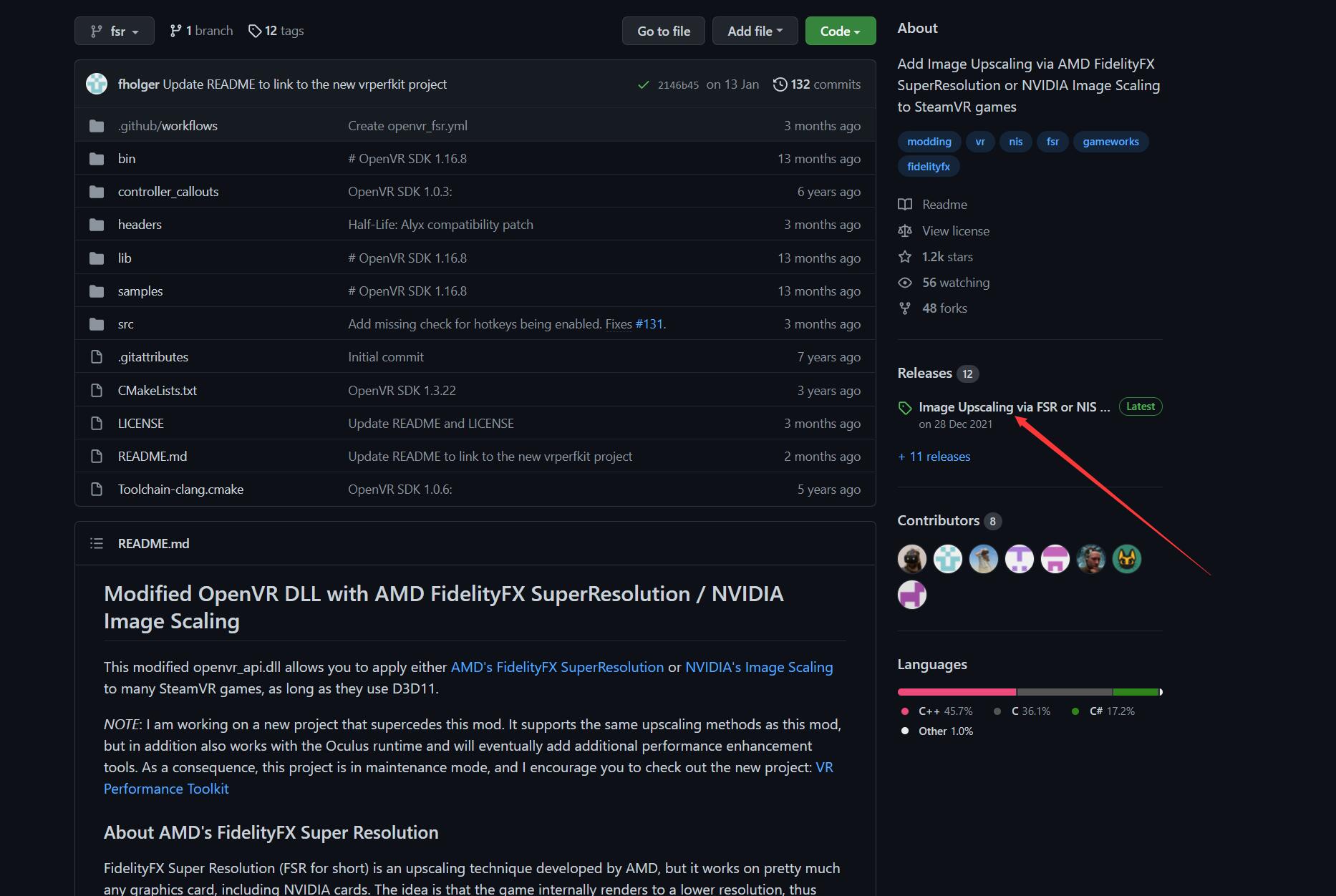This screenshot has height=896, width=1336.
Task: Click the CMakeLists.txt file icon
Action: click(x=97, y=391)
